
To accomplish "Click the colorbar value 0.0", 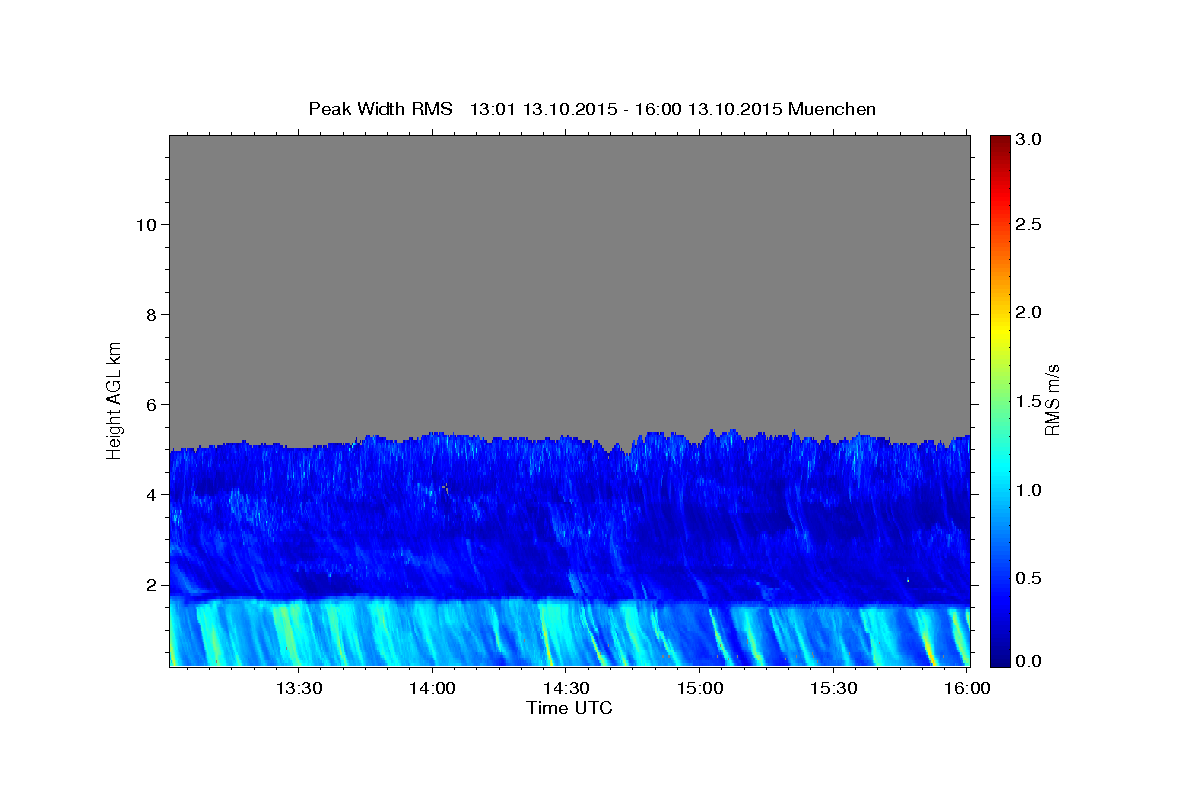I will 1029,661.
